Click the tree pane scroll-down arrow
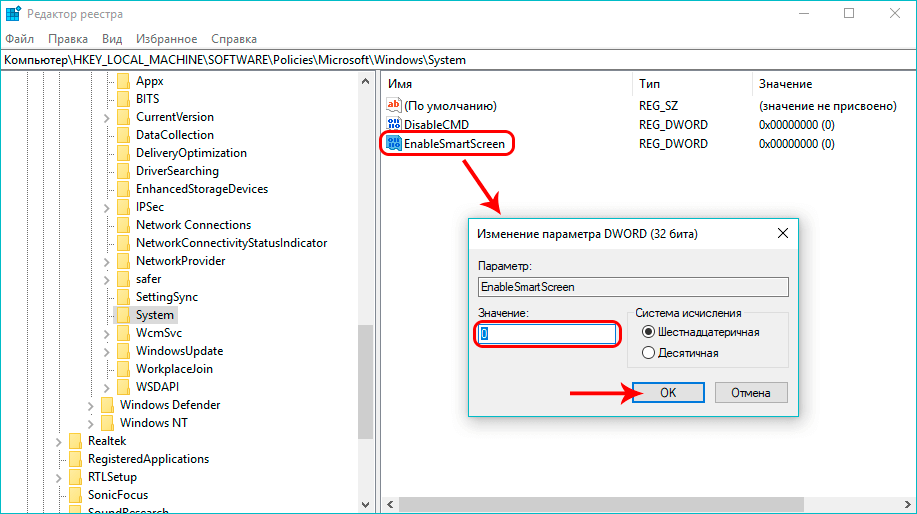The width and height of the screenshot is (917, 514). 366,504
